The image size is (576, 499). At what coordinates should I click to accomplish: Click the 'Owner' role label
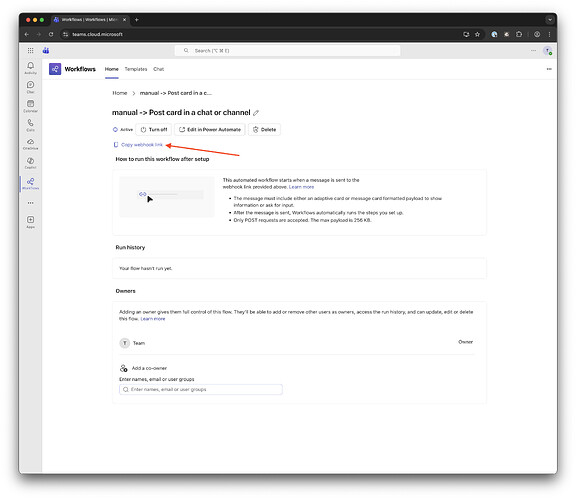[465, 342]
